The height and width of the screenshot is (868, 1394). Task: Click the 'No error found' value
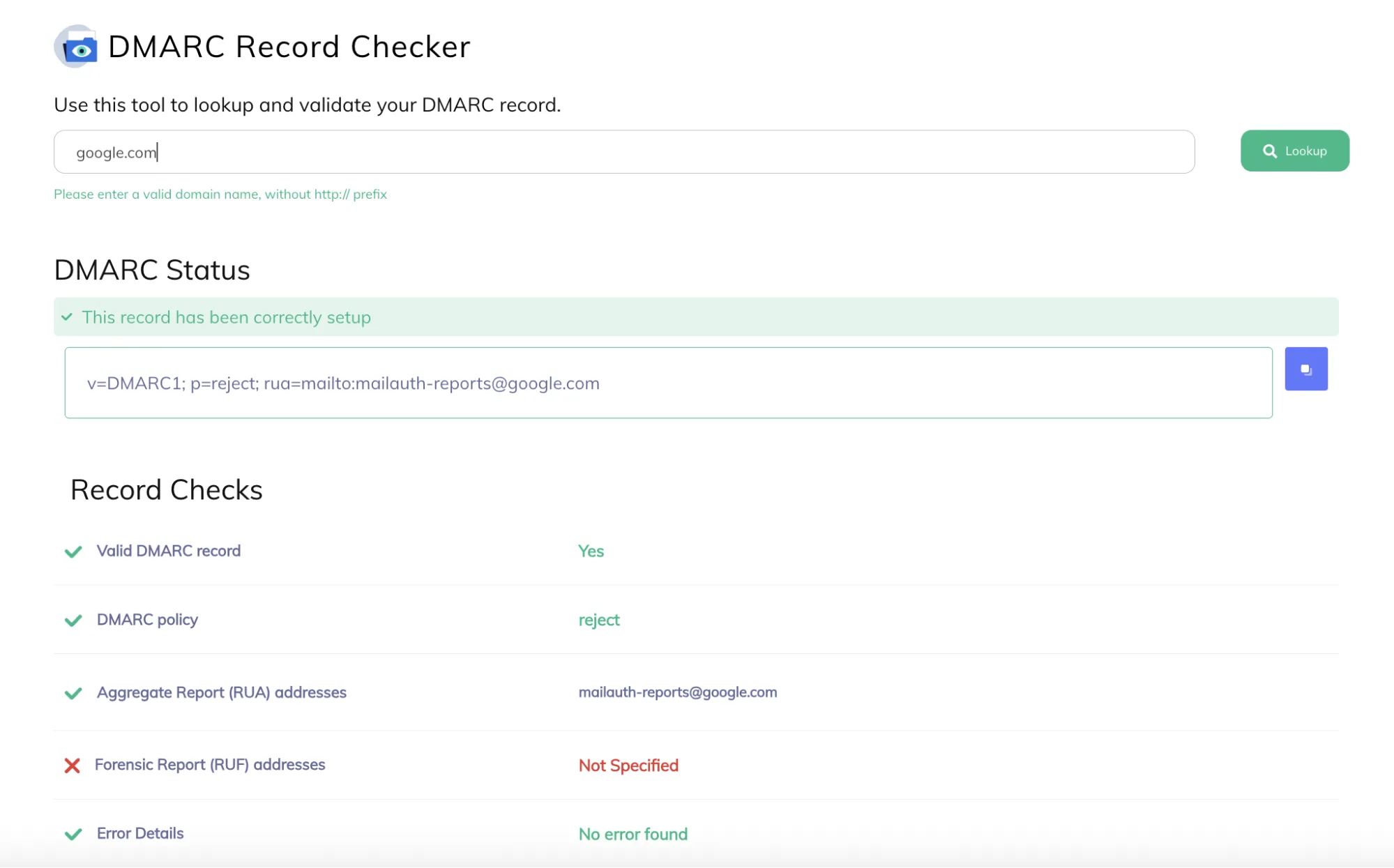(x=632, y=834)
